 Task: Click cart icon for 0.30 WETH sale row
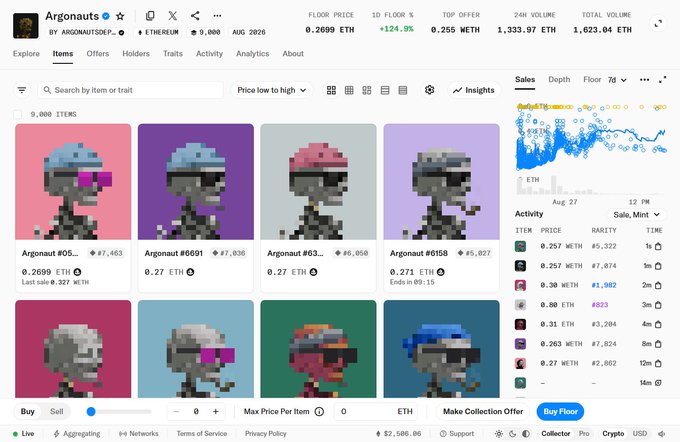(658, 285)
